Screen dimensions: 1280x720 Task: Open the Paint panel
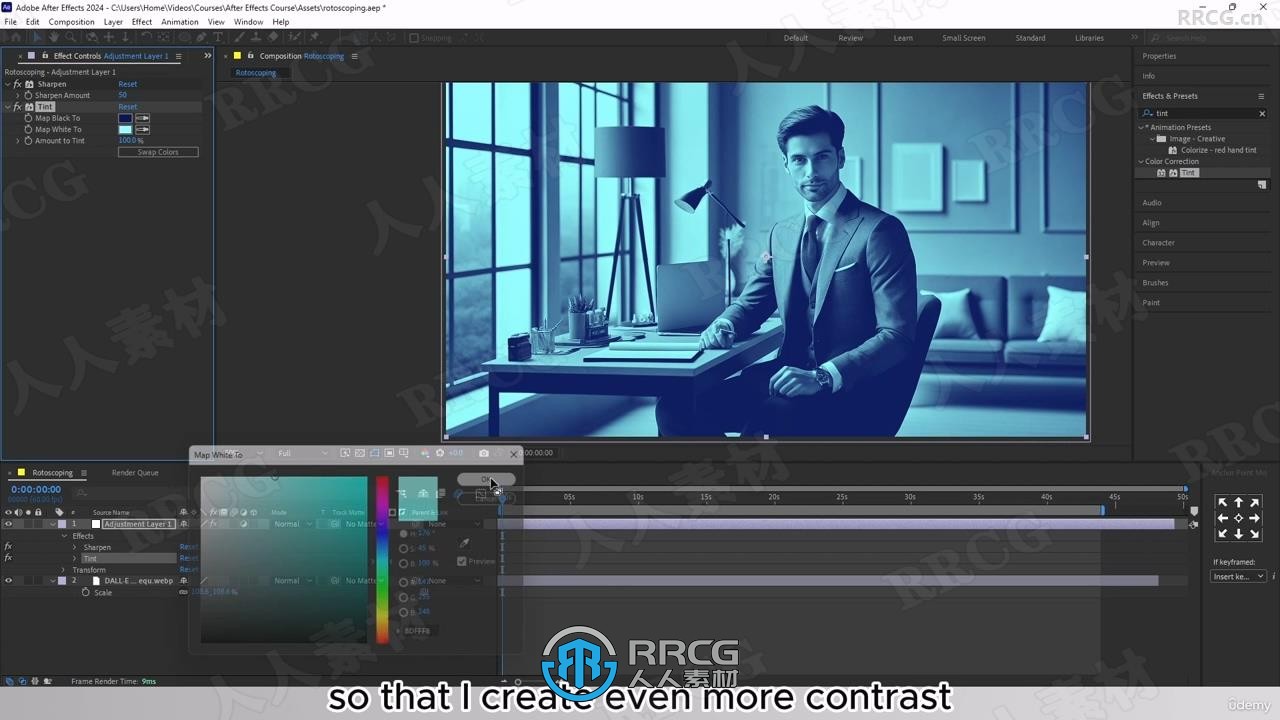point(1151,303)
